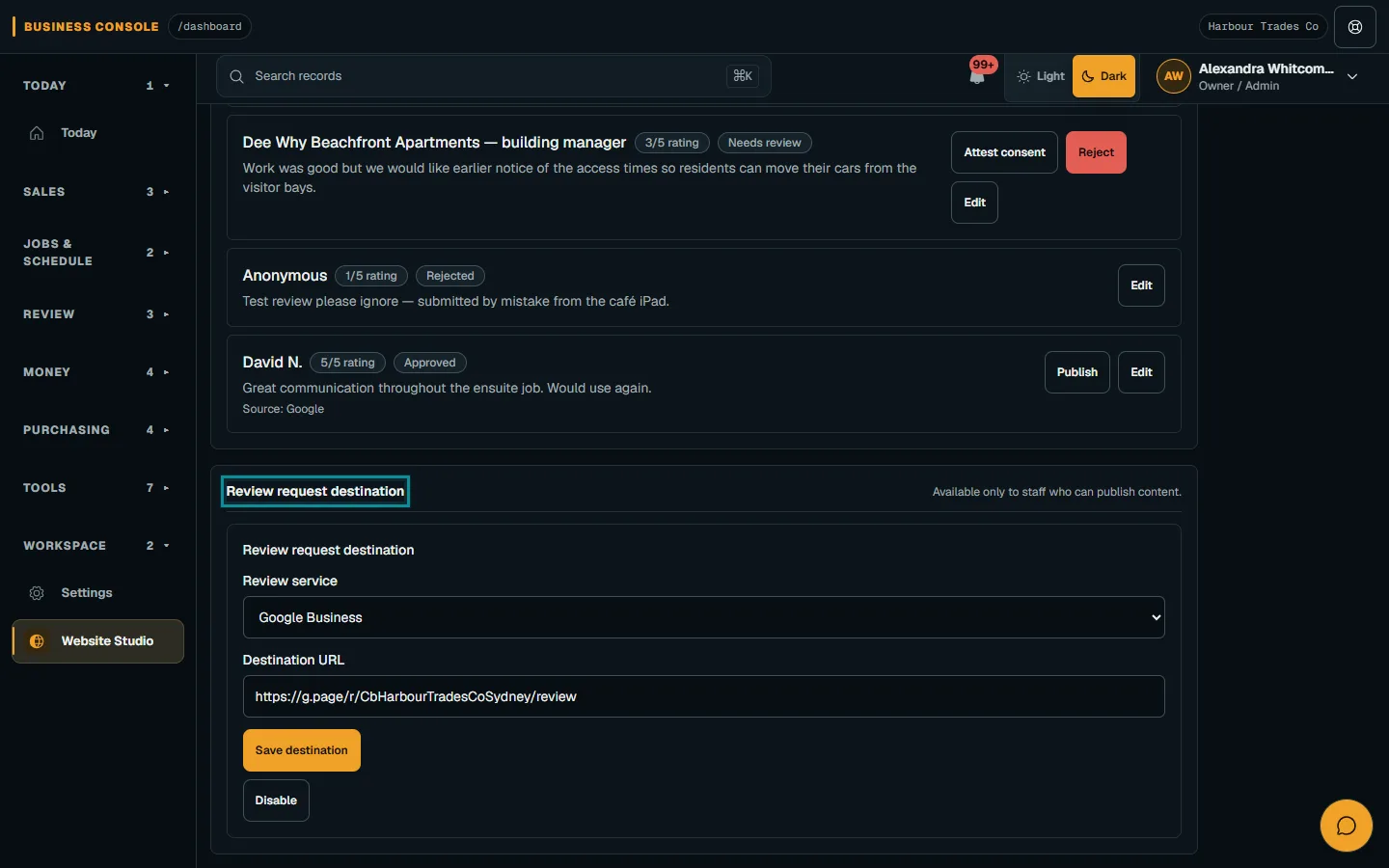
Task: Click the Harbour Trades Co workspace pill
Action: (x=1263, y=27)
